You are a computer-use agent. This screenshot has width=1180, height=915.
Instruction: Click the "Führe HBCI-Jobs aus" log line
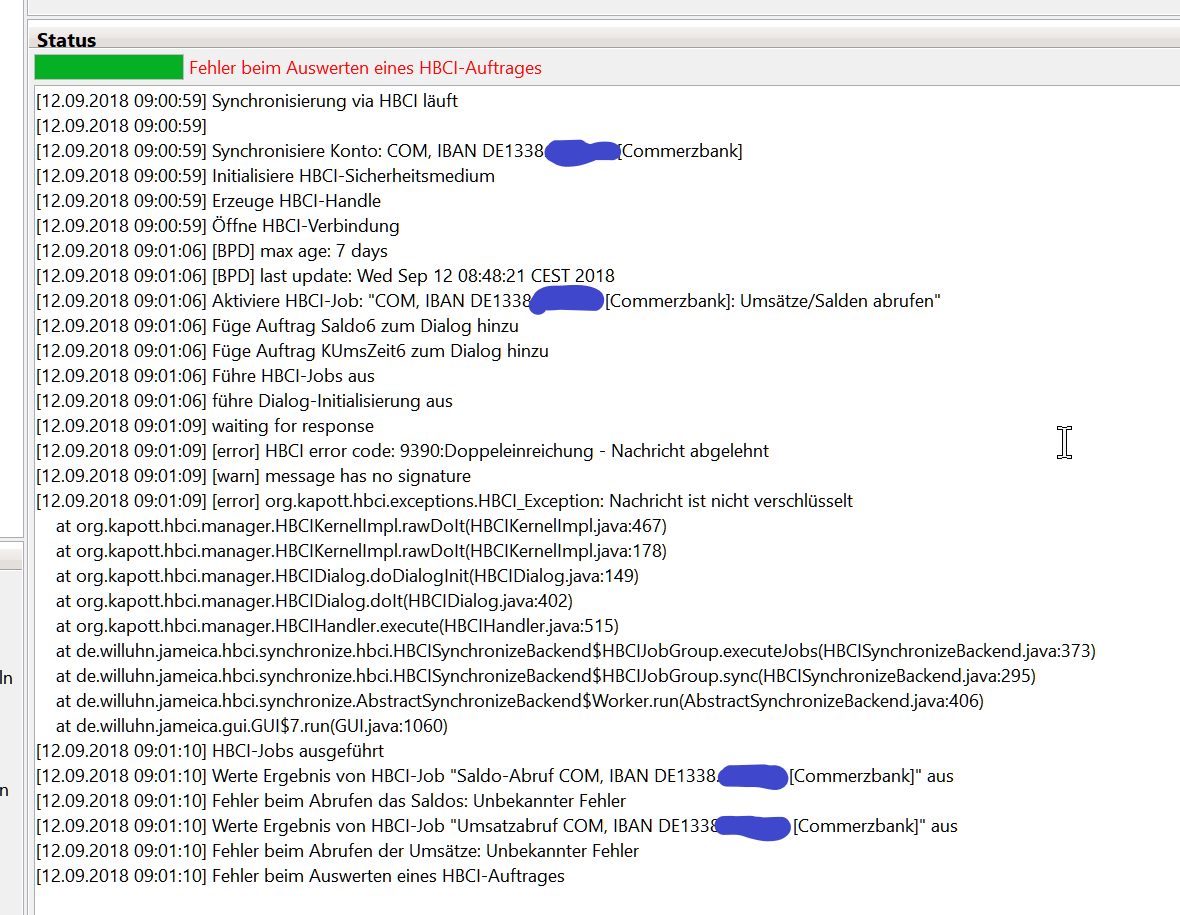[293, 376]
